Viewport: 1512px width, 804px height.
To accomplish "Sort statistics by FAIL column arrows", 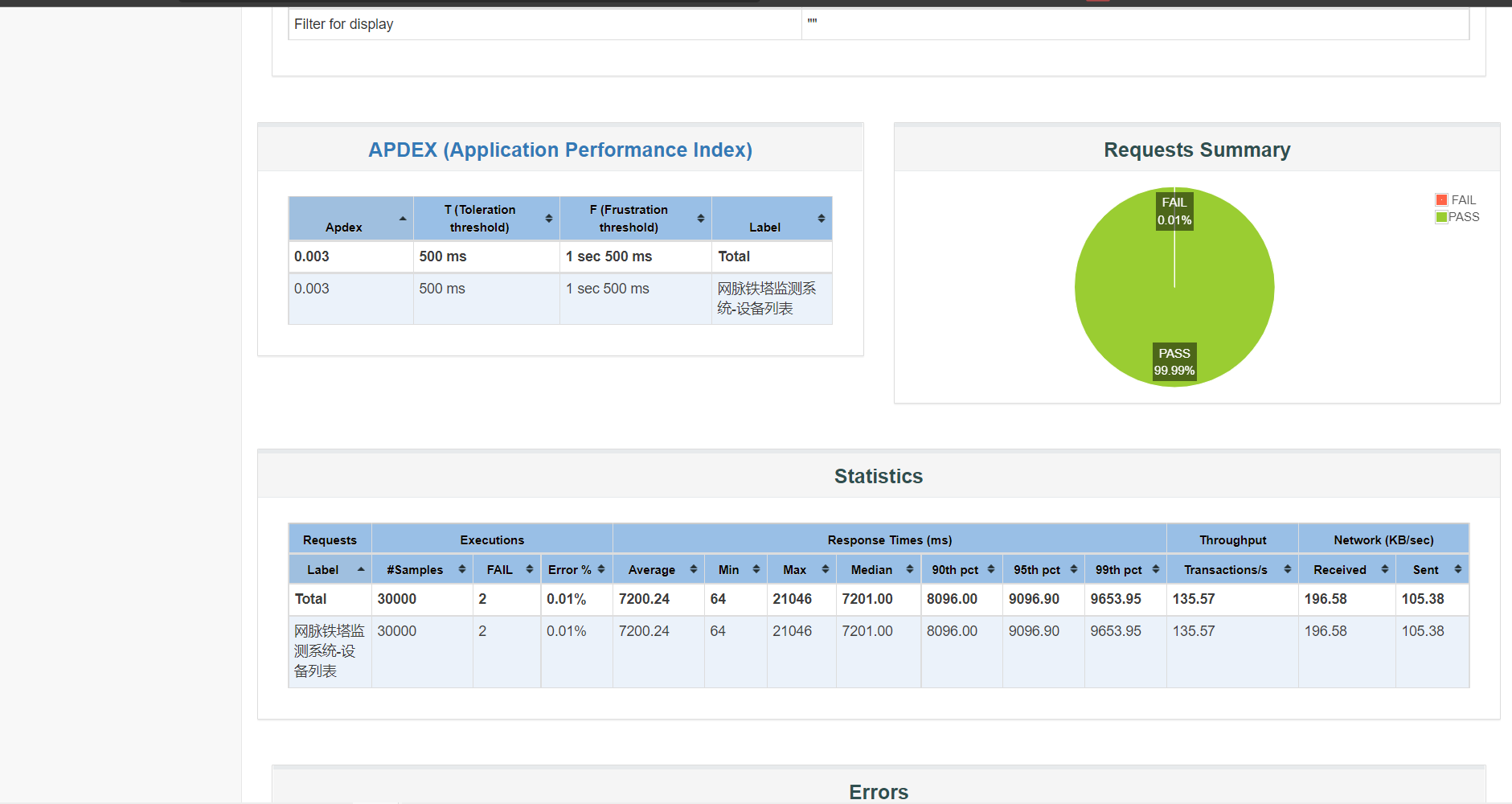I will coord(530,569).
